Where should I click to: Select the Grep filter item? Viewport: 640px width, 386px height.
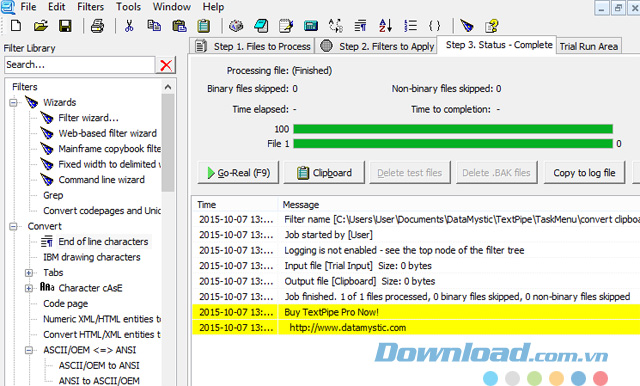coord(53,195)
